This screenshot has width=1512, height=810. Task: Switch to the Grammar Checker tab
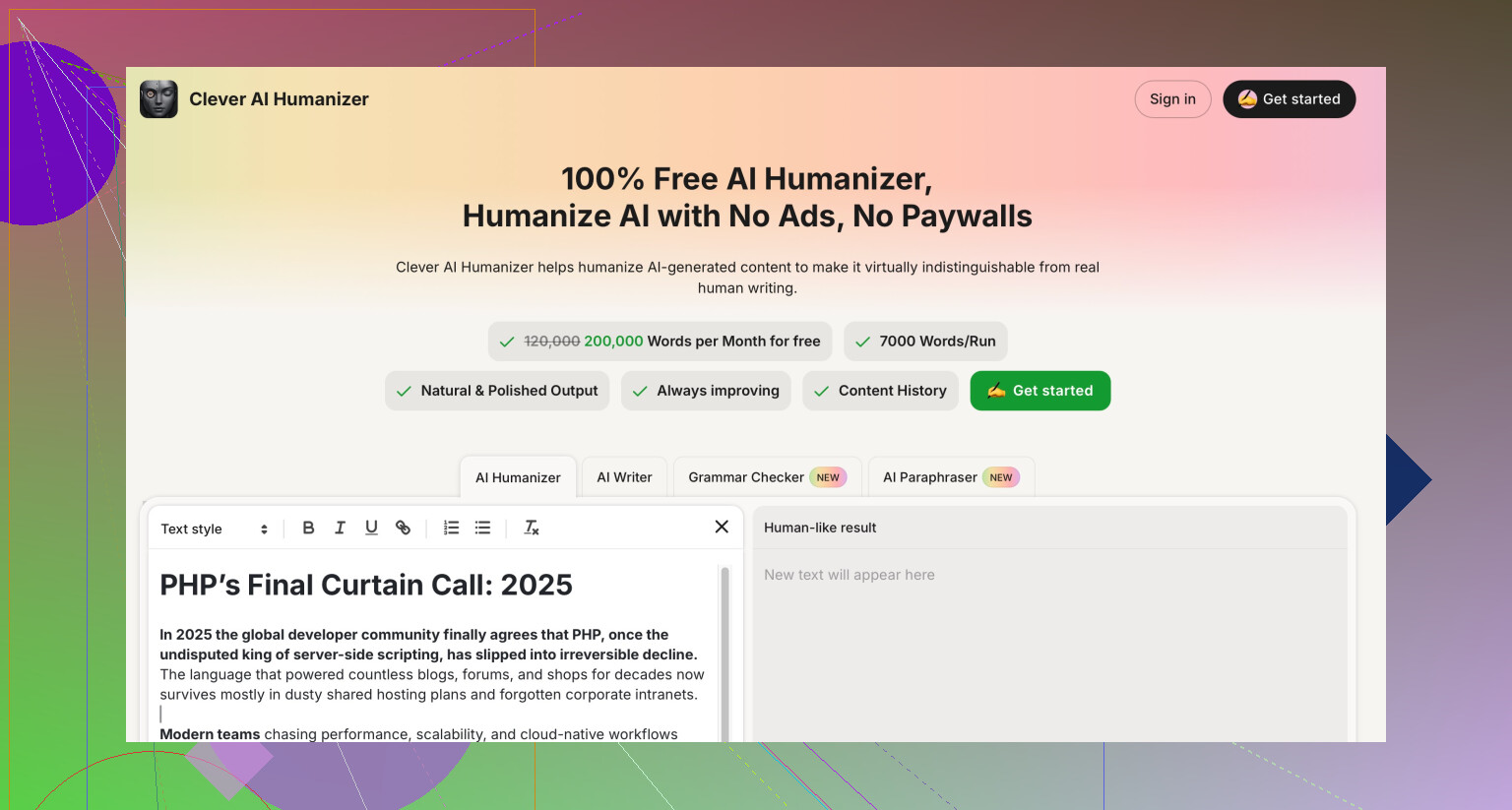click(745, 476)
